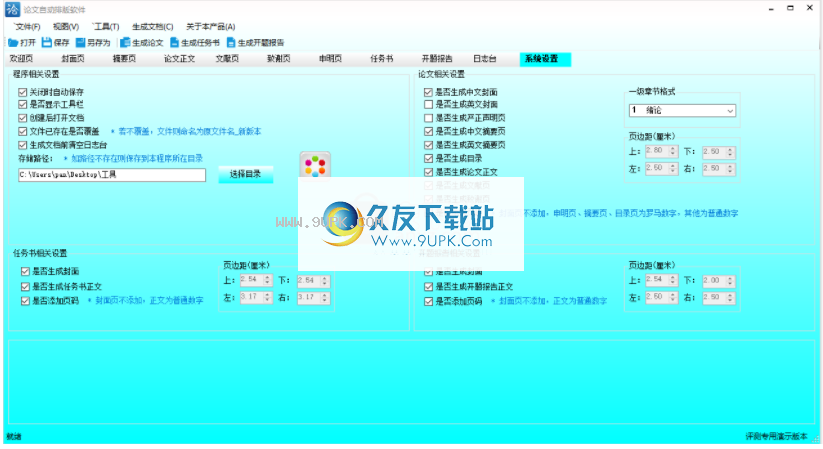Screen dimensions: 823x449
Task: Switch to the 欢迎页 tab
Action: 22,59
